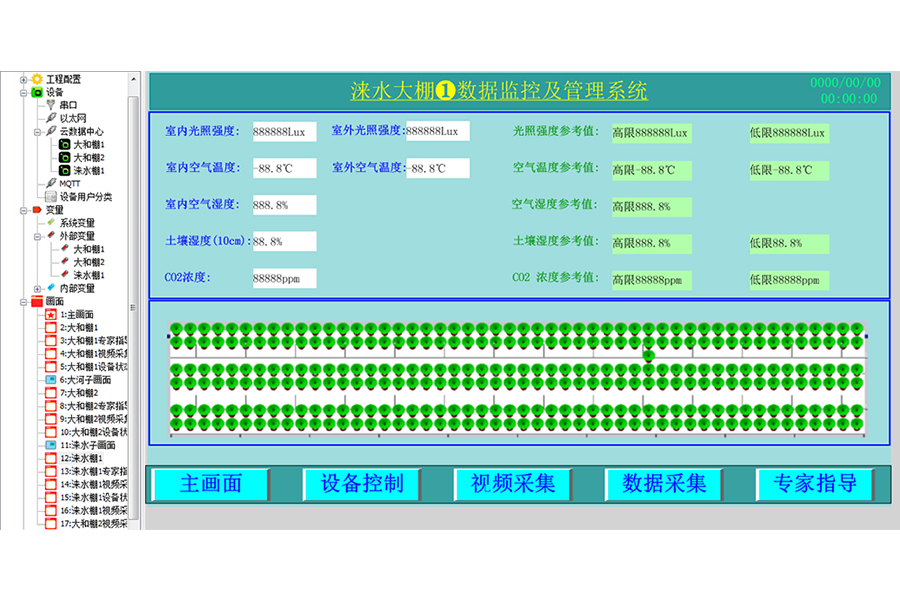
Task: Select 大和棚1 device icon under 云数据中心
Action: [x=65, y=144]
